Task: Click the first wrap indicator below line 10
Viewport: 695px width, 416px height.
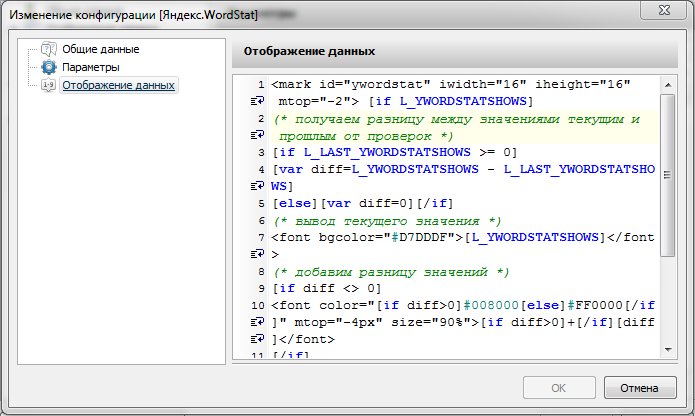Action: tap(257, 322)
